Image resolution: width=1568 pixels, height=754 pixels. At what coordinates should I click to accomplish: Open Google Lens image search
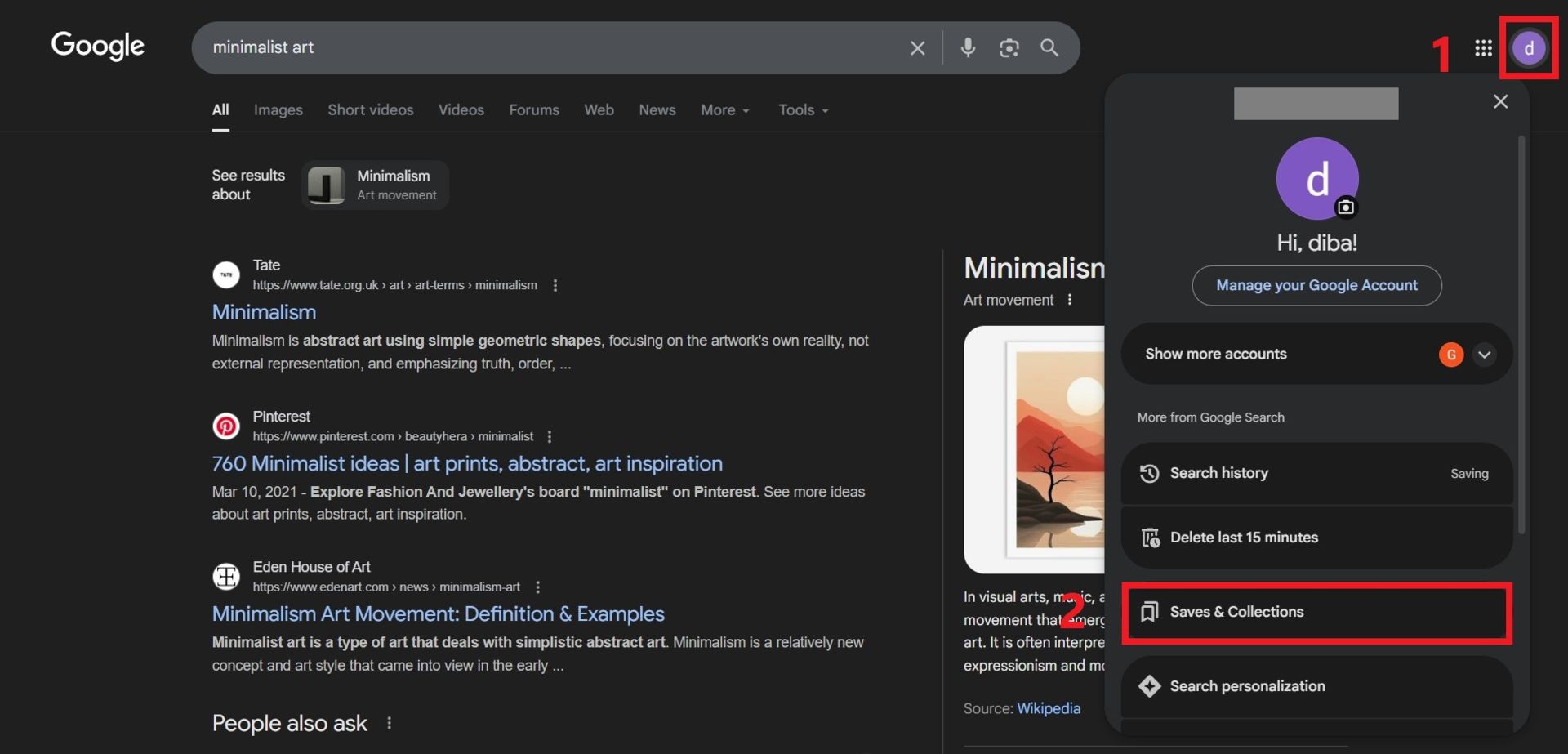(x=1009, y=48)
